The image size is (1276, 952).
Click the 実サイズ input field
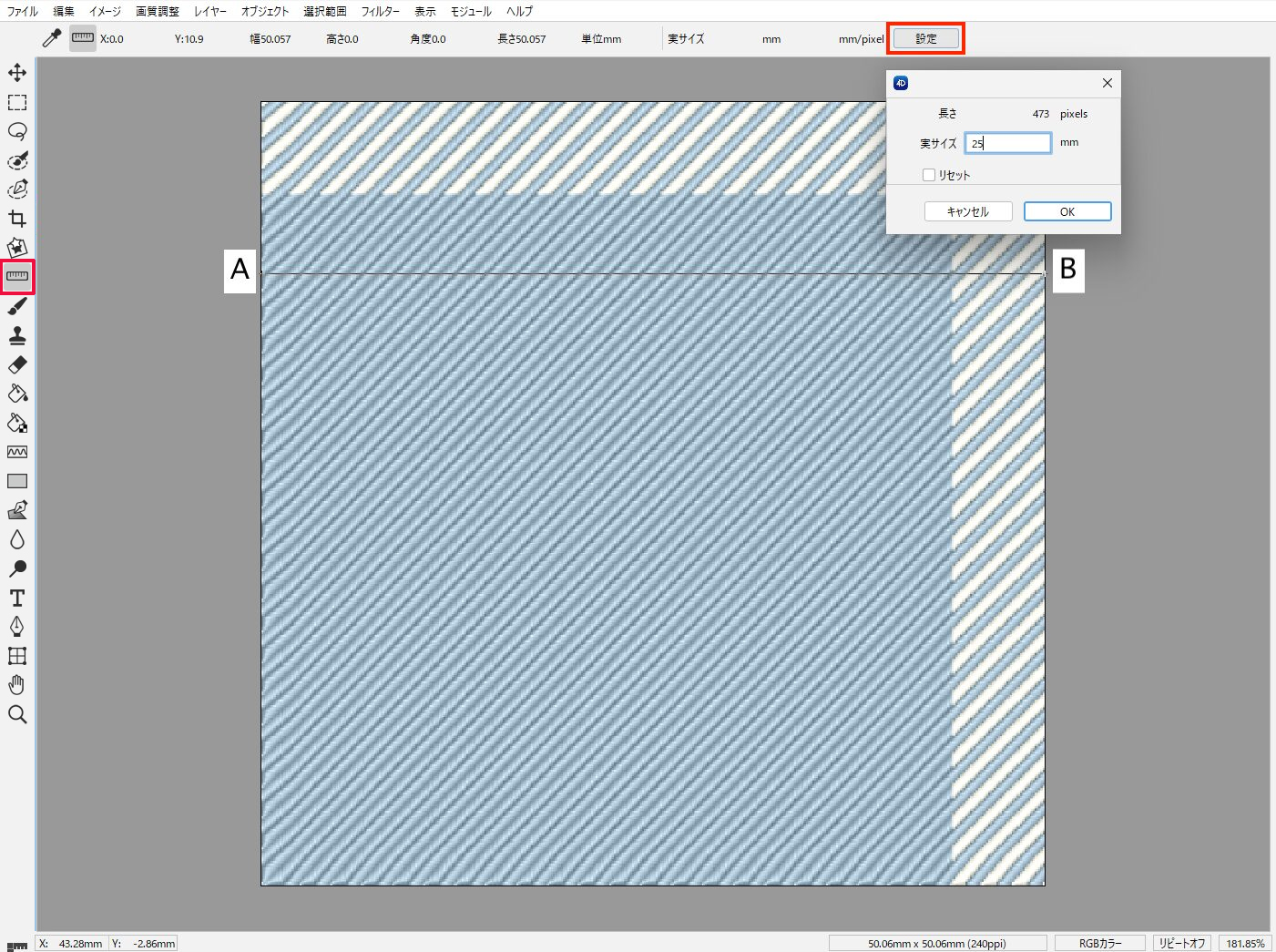pos(1008,143)
